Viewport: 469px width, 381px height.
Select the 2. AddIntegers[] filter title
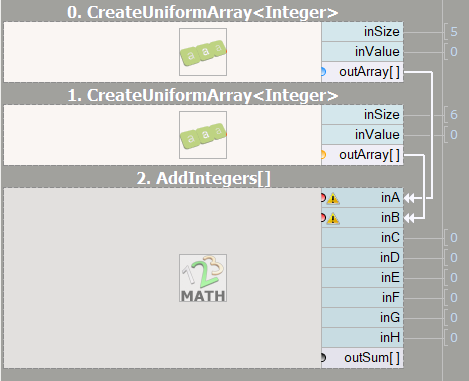pos(203,178)
